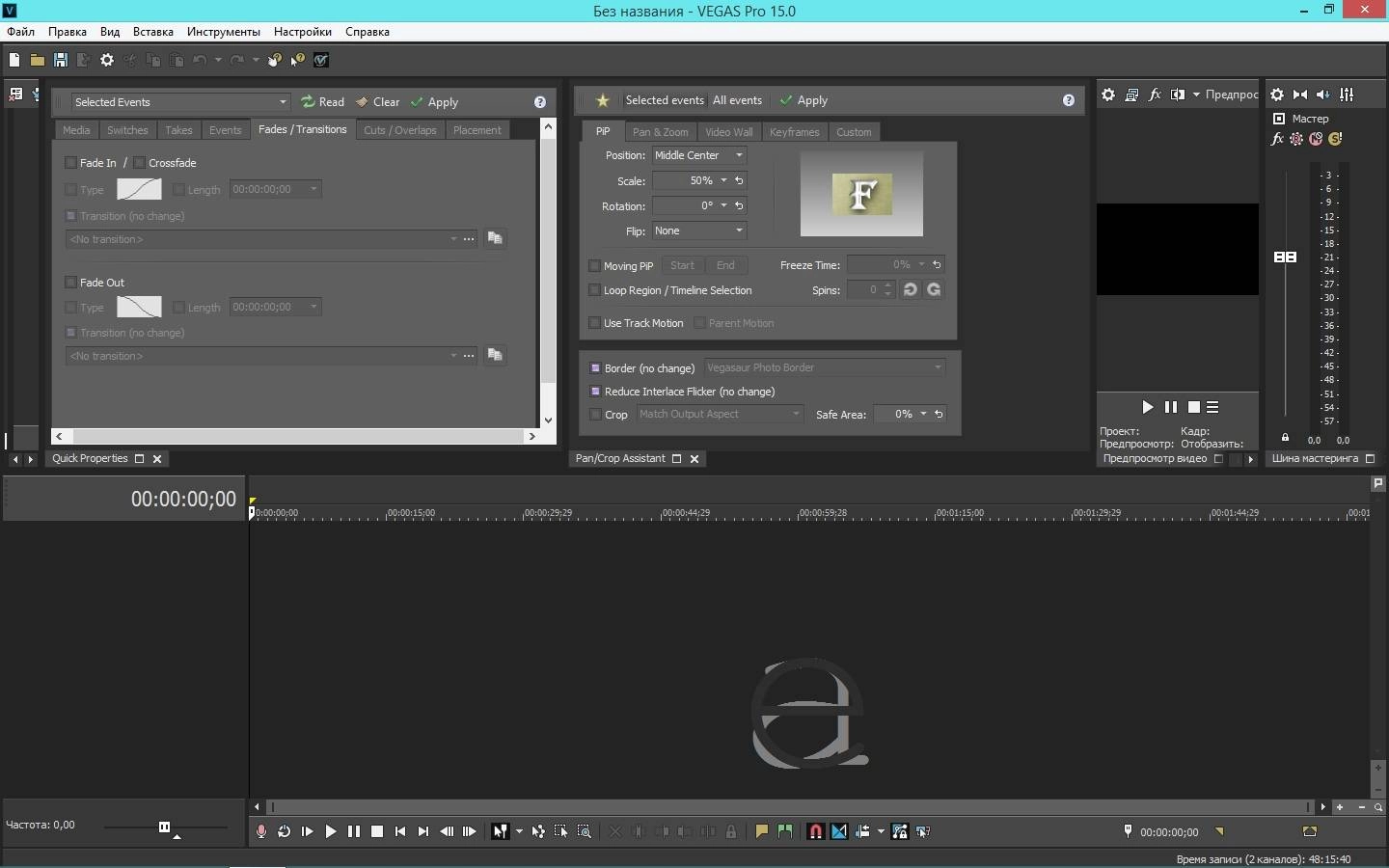Expand the video preview quality dropdown arrow
This screenshot has height=868, width=1389.
pos(1196,95)
